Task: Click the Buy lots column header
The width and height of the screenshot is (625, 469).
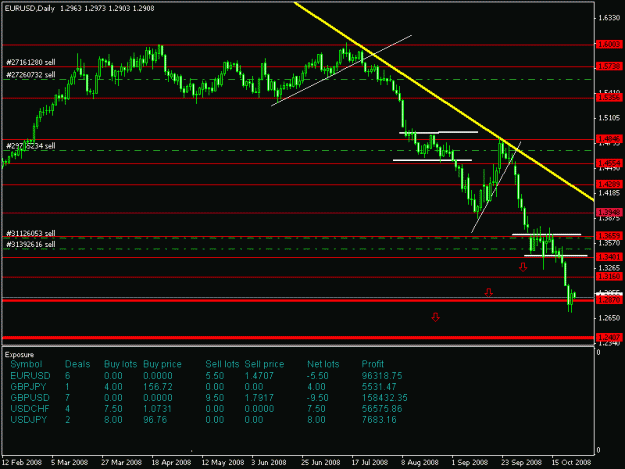Action: (120, 364)
